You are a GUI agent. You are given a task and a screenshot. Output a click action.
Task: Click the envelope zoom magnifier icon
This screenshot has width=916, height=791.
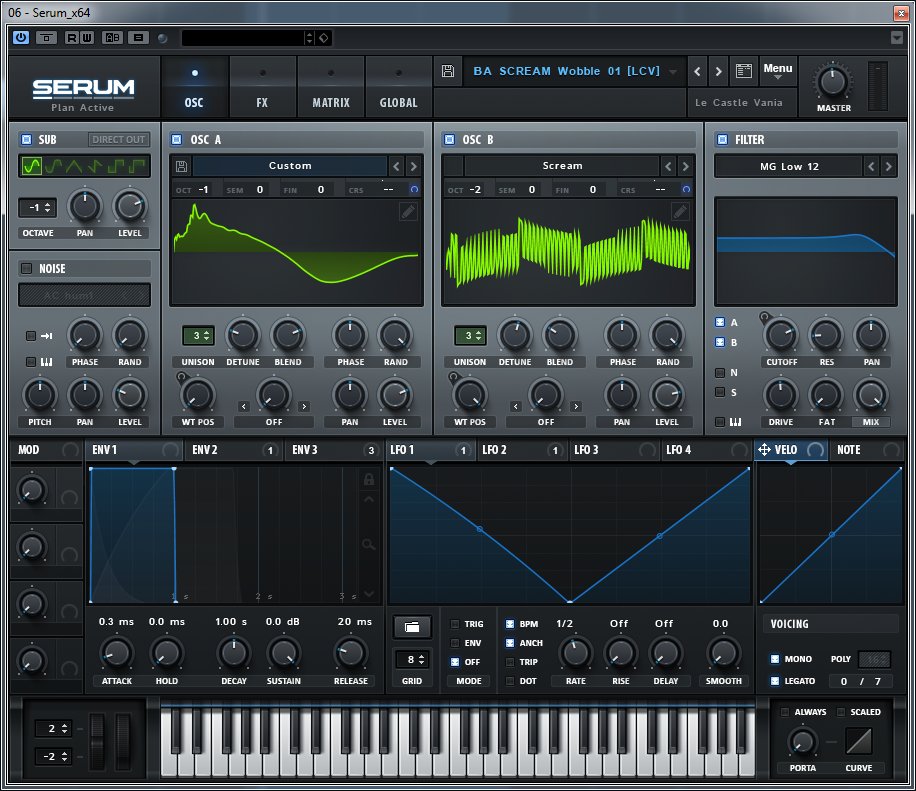[x=368, y=544]
